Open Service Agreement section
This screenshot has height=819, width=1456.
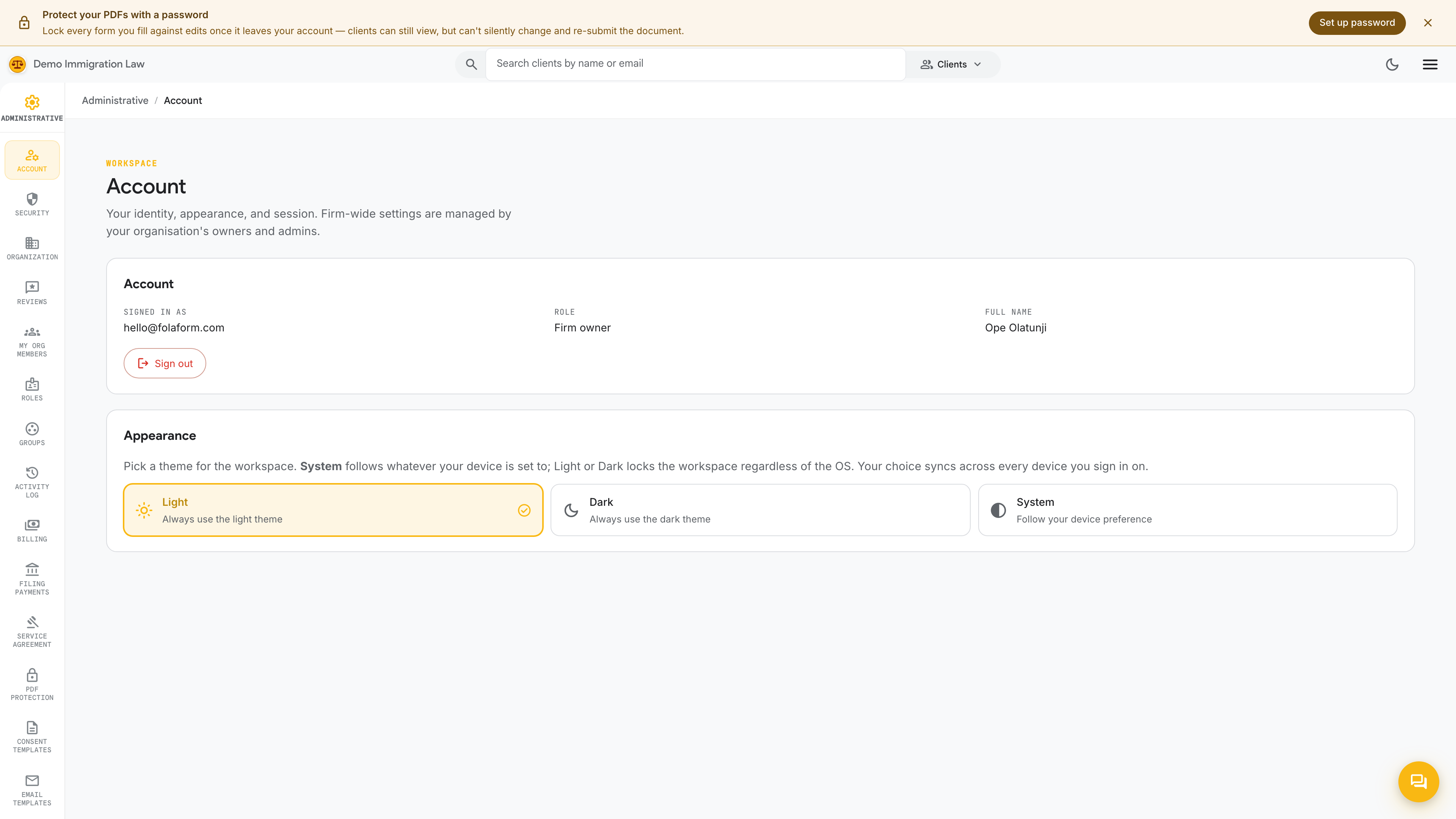32,632
